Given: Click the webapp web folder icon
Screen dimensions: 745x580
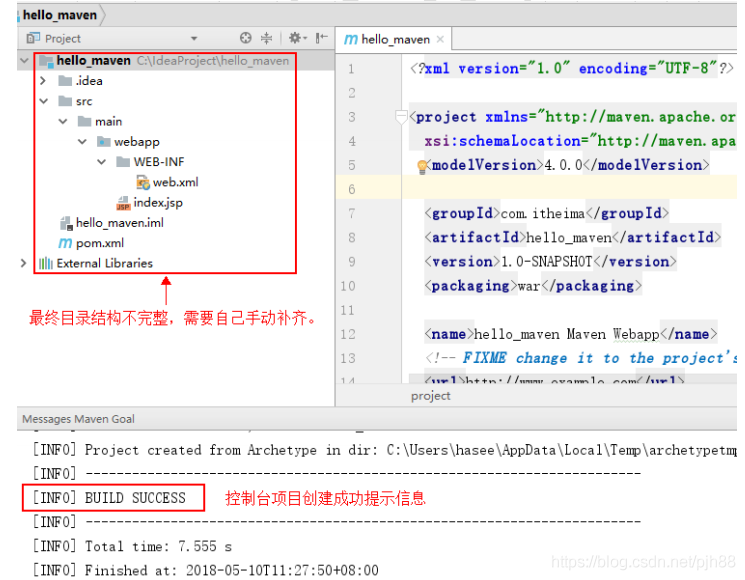Looking at the screenshot, I should point(103,142).
